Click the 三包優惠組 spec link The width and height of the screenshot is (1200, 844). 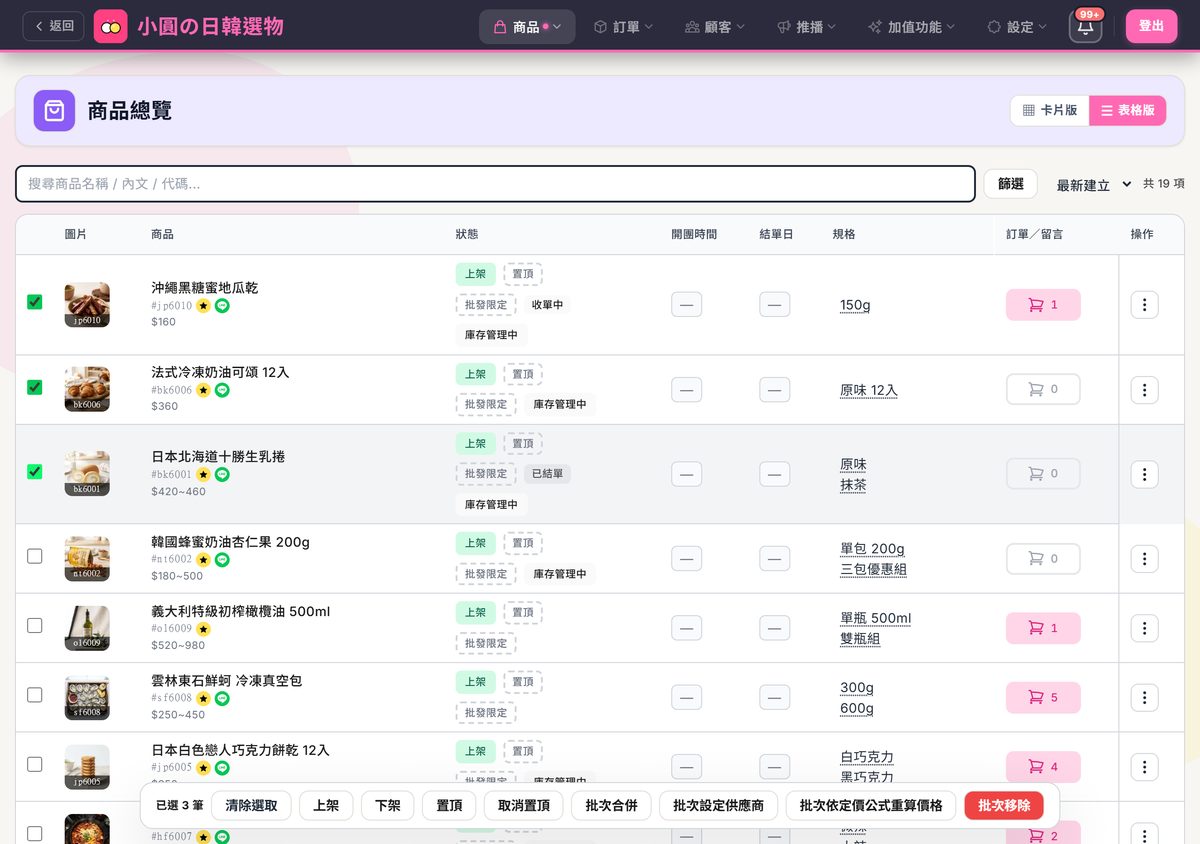click(x=873, y=570)
